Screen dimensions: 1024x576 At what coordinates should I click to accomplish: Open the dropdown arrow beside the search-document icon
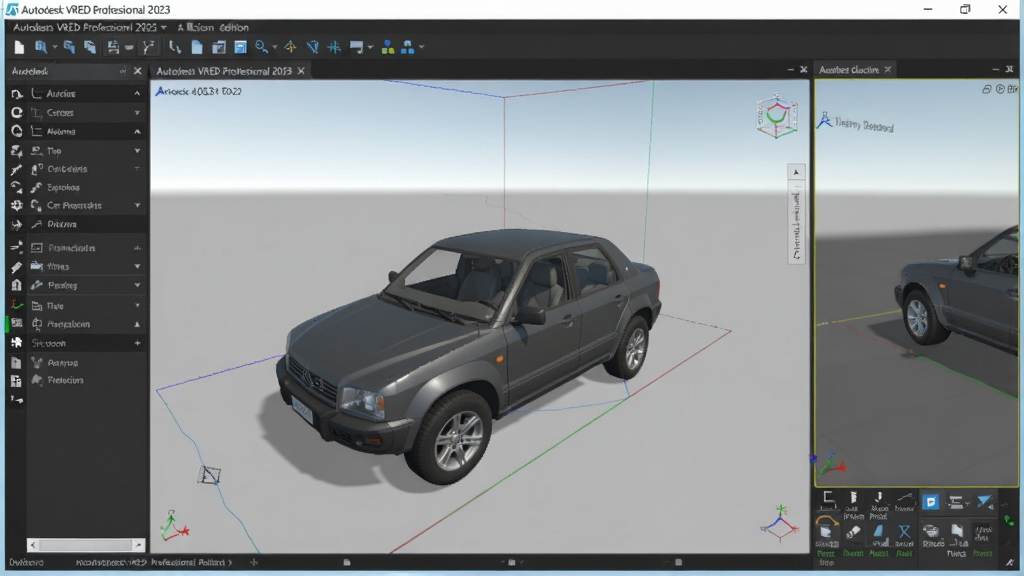pos(54,47)
